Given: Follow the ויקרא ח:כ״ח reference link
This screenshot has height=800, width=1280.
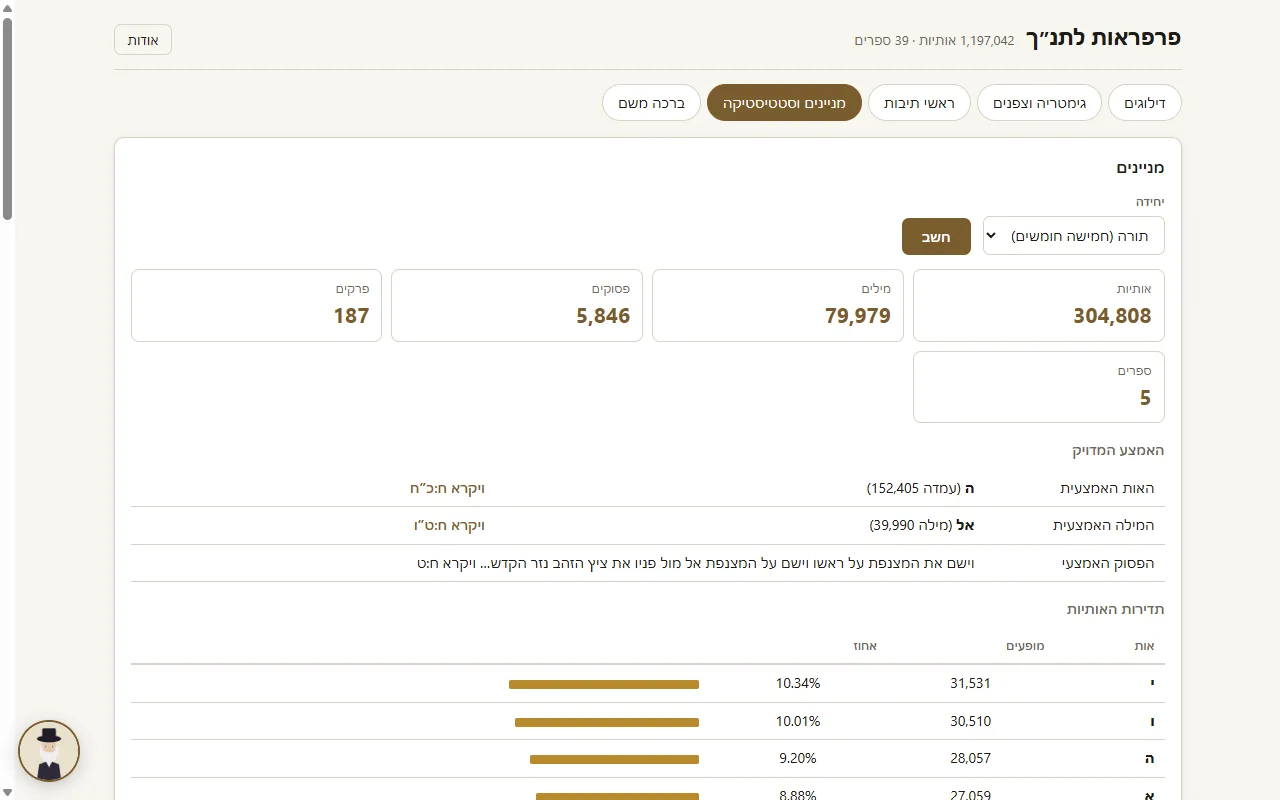Looking at the screenshot, I should (447, 488).
